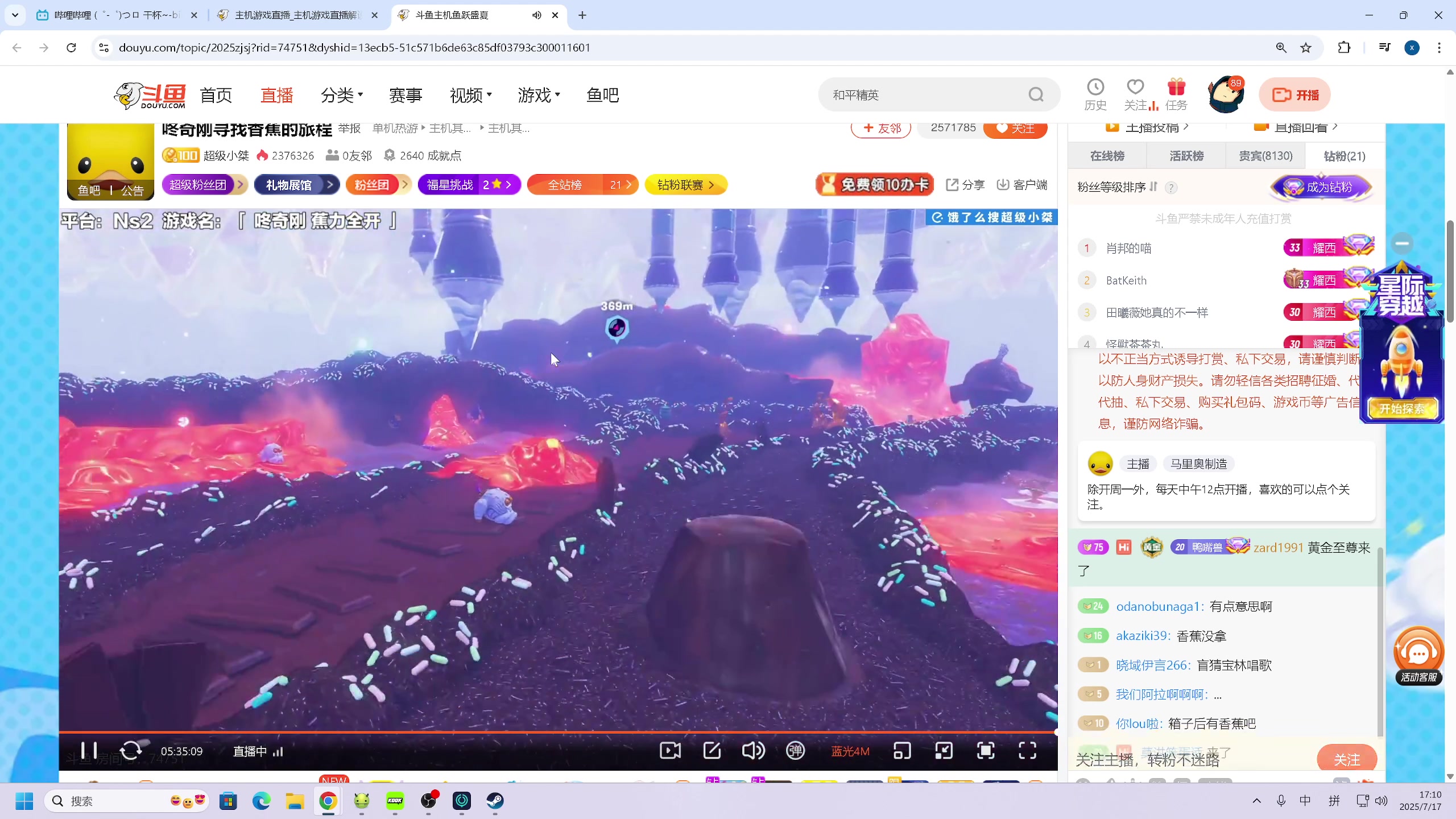Pause the live stream video
Image resolution: width=1456 pixels, height=819 pixels.
pos(89,751)
